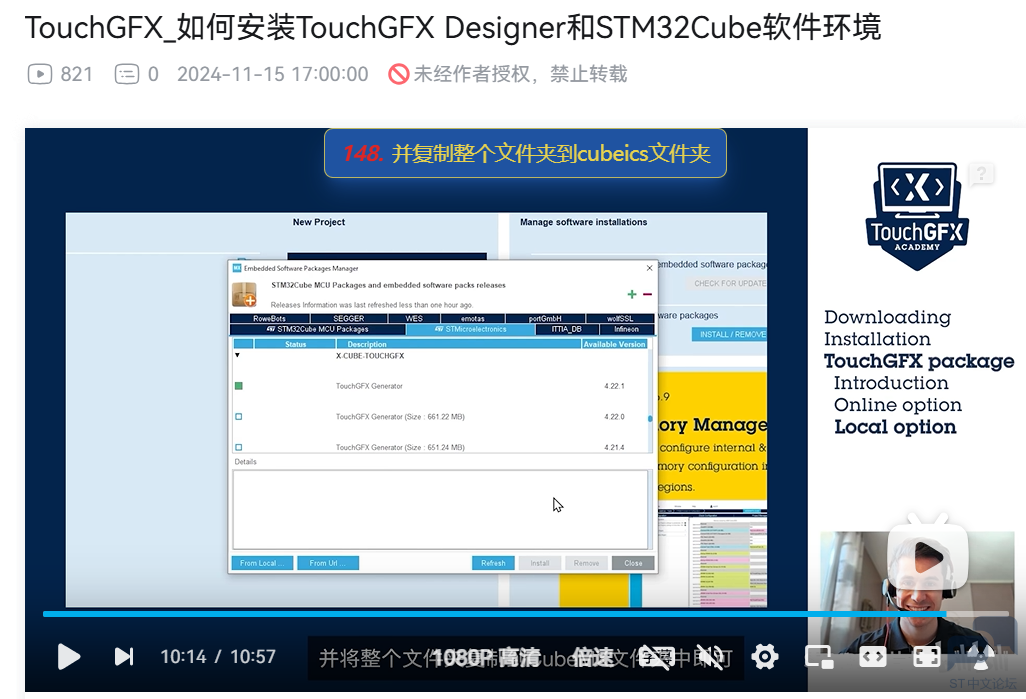Select the STMicroelectronics tab

[470, 329]
